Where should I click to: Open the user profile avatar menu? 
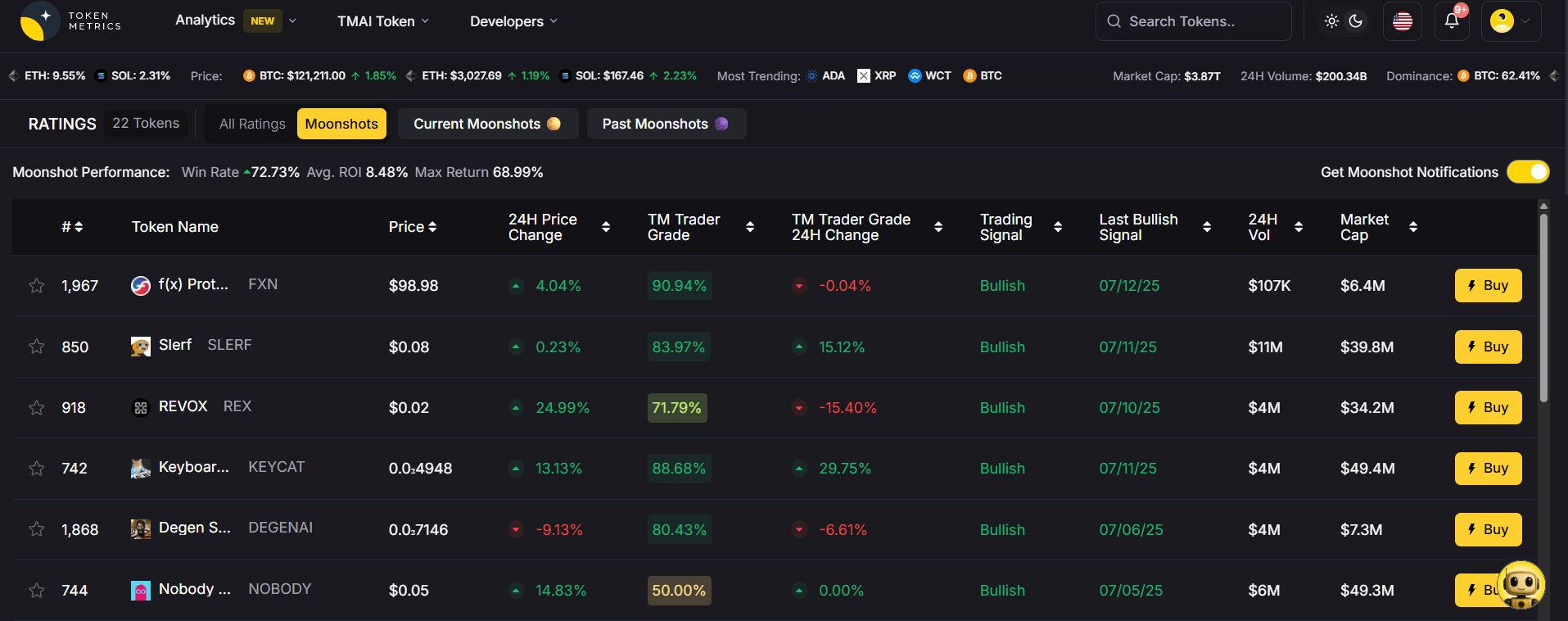point(1511,21)
